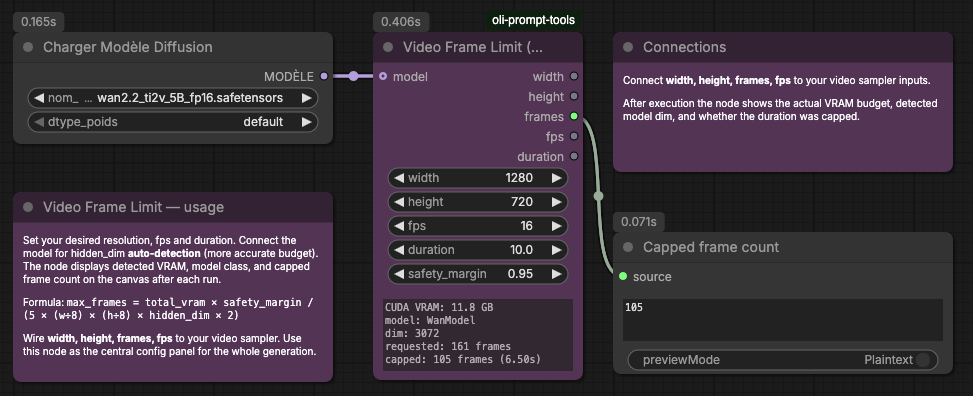Collapse the Video Frame Limit node via its title dot

388,47
